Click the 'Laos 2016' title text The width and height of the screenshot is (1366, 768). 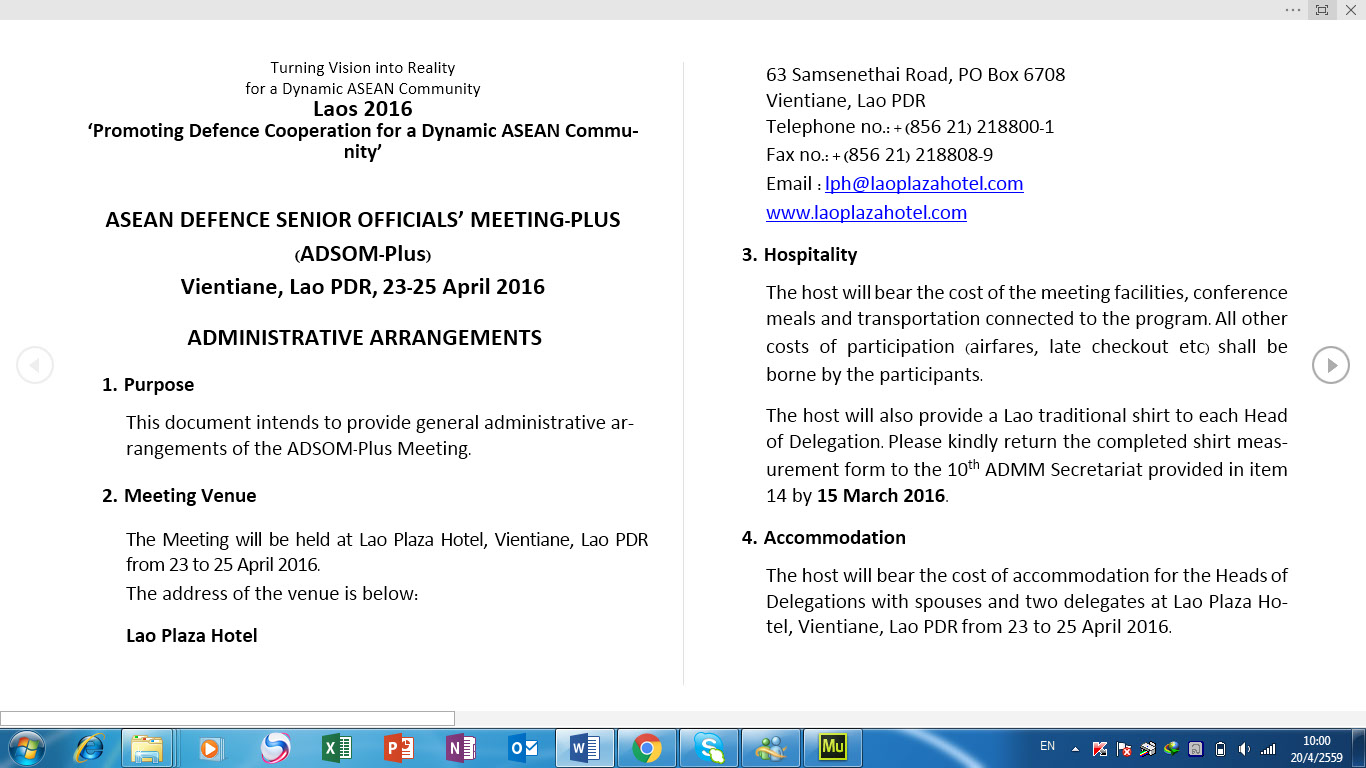pyautogui.click(x=363, y=108)
